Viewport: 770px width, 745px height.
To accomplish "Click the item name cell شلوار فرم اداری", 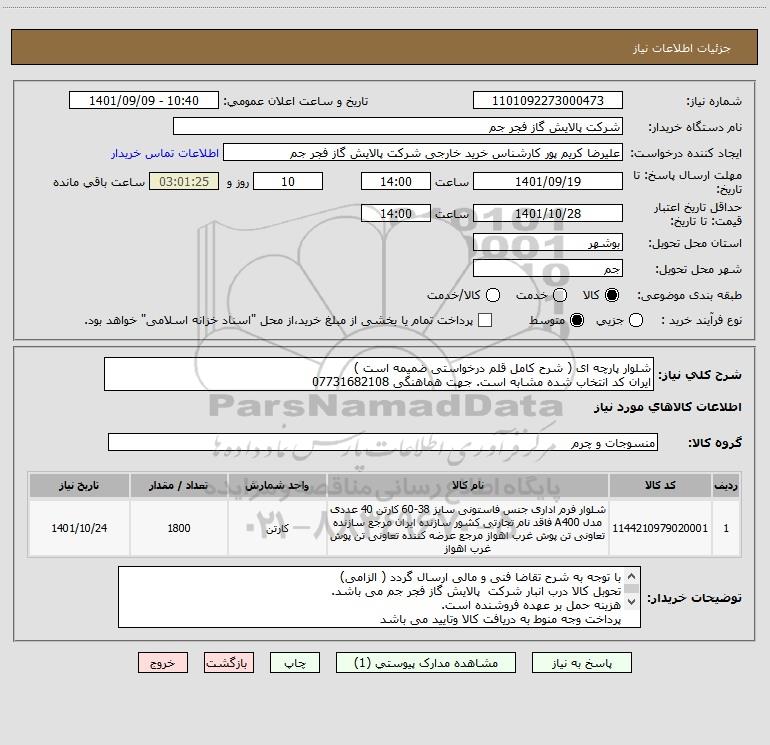I will [468, 528].
